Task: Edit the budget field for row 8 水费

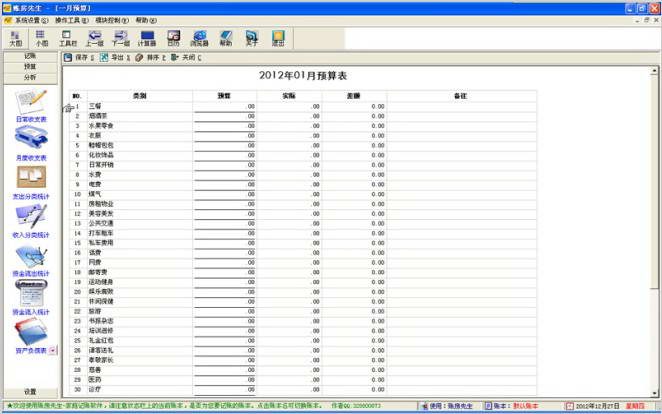Action: [225, 174]
